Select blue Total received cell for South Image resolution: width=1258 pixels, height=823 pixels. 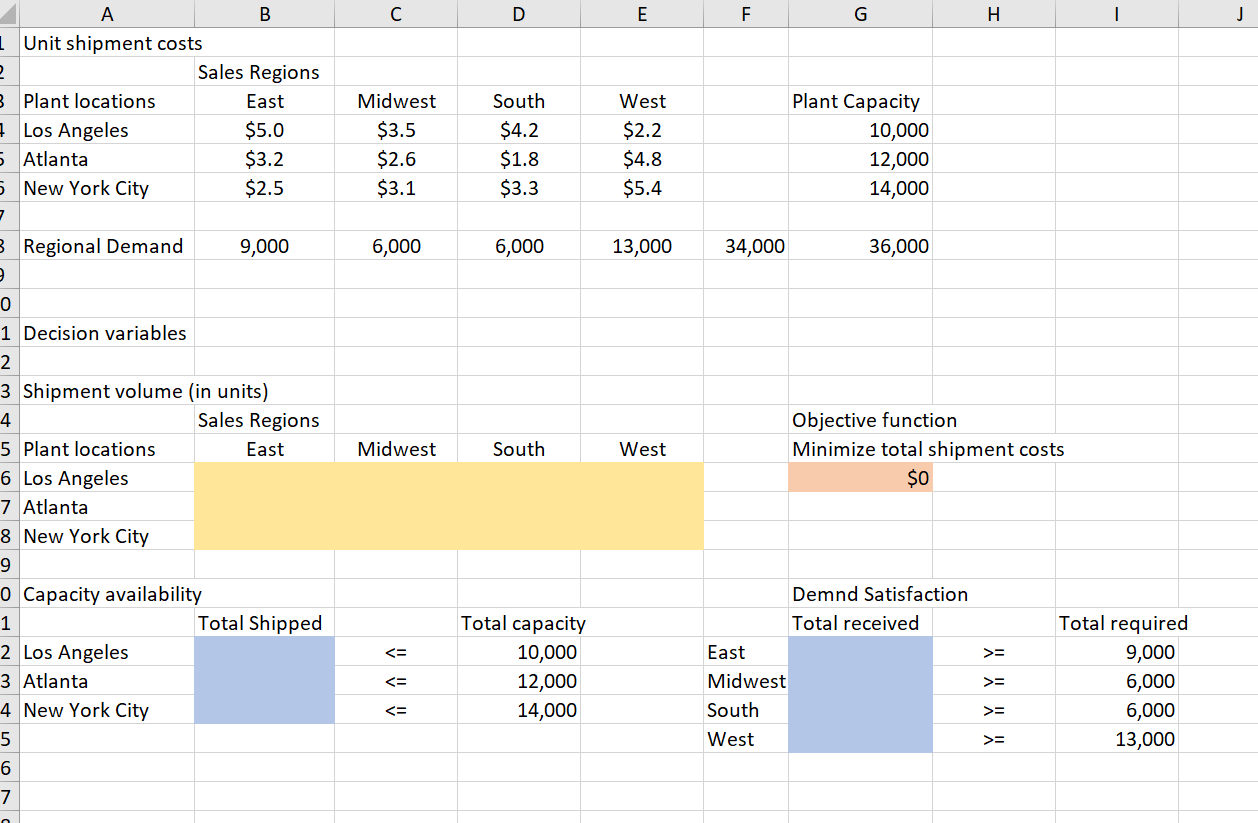(860, 711)
